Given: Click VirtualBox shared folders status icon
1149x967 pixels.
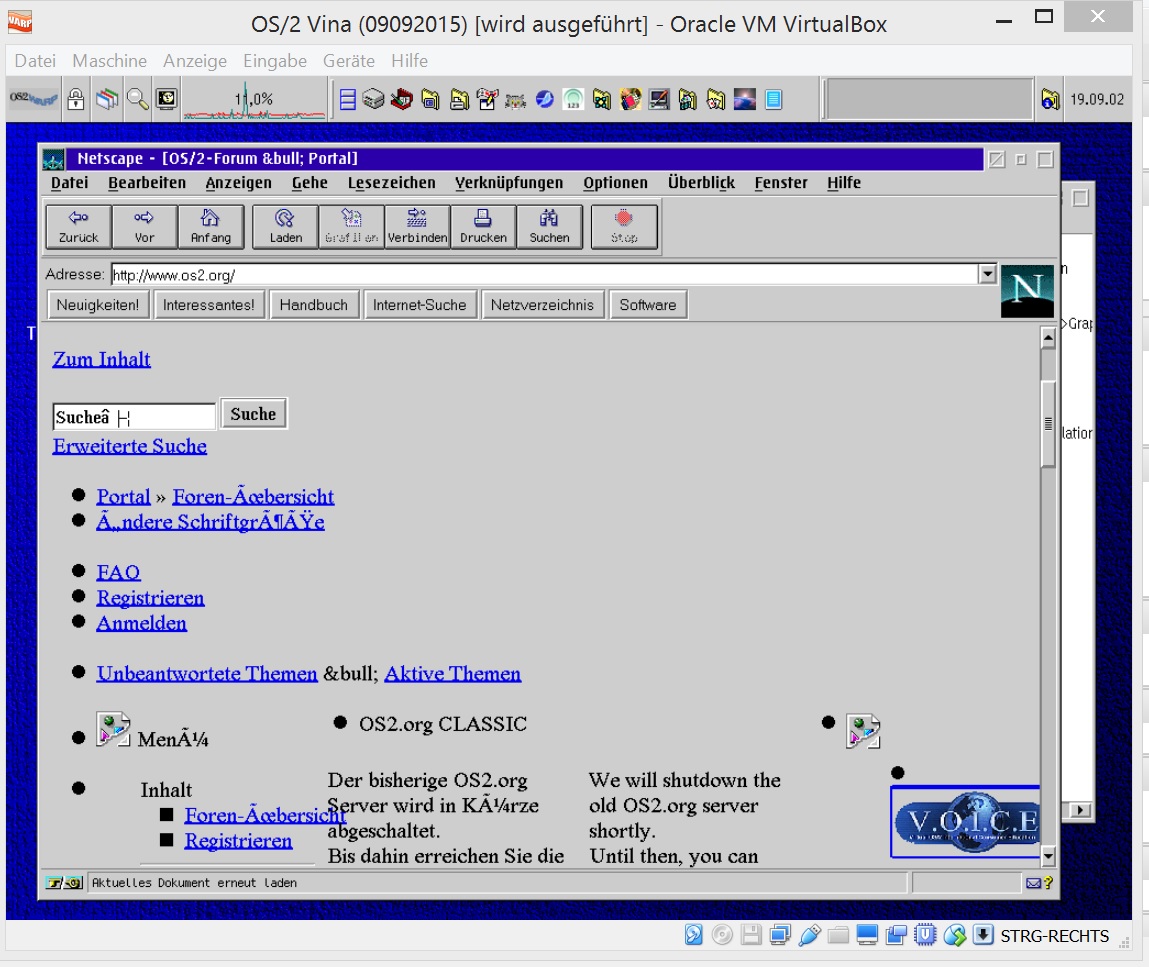Looking at the screenshot, I should (x=838, y=935).
